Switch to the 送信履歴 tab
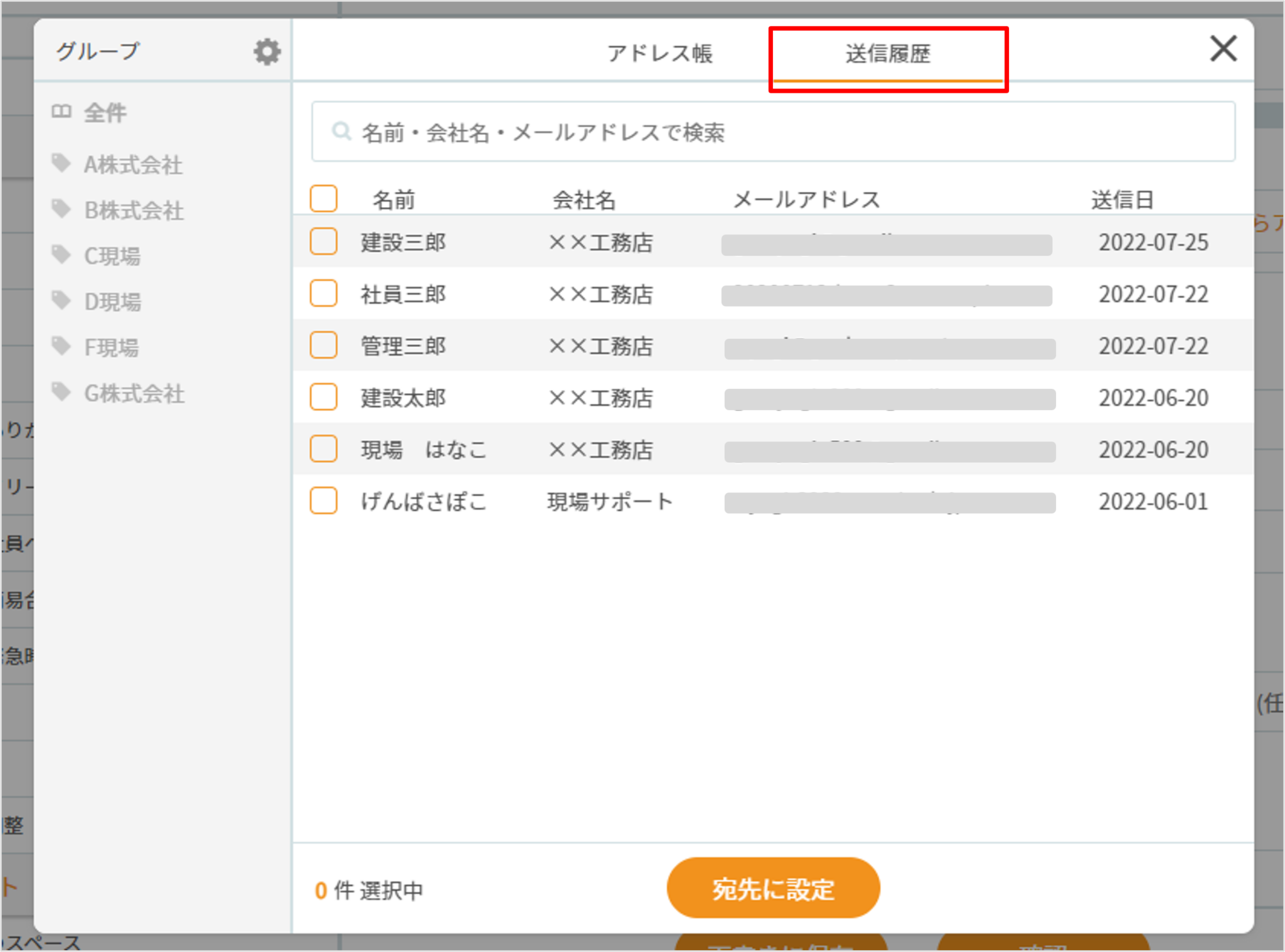1285x952 pixels. click(887, 54)
